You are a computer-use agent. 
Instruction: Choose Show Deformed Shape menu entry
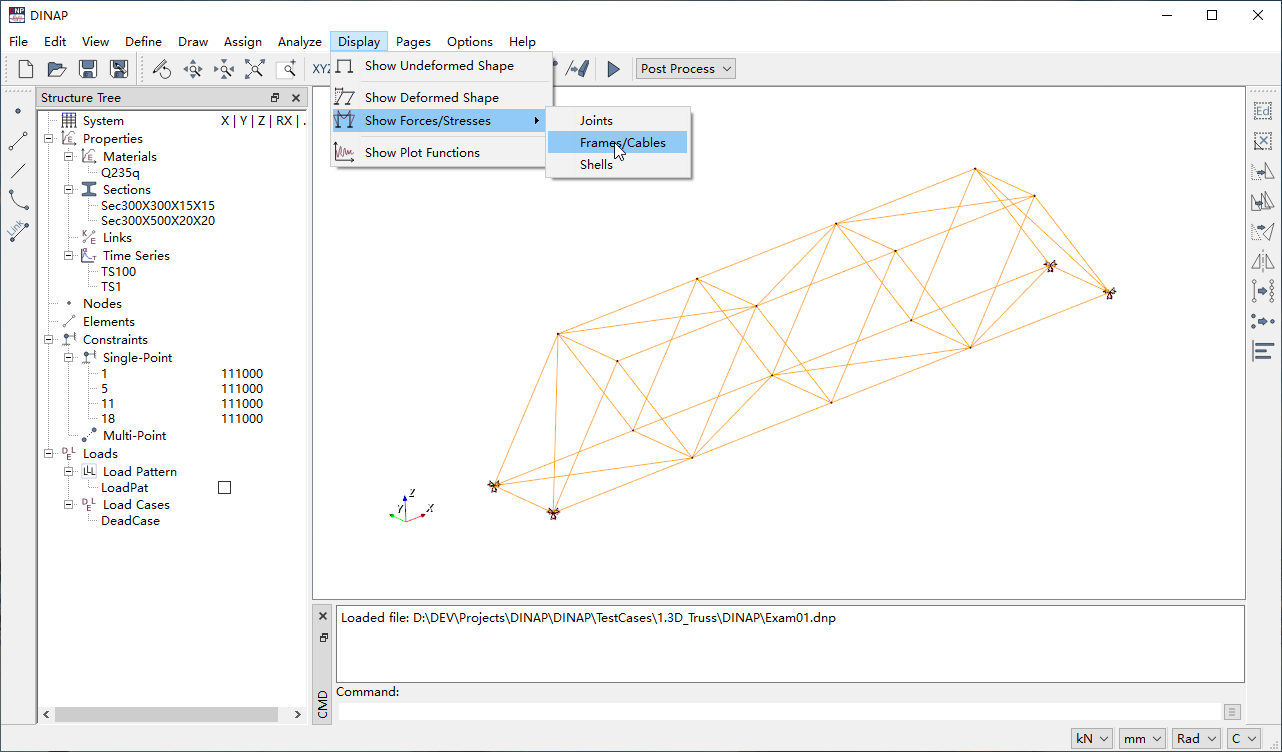431,98
